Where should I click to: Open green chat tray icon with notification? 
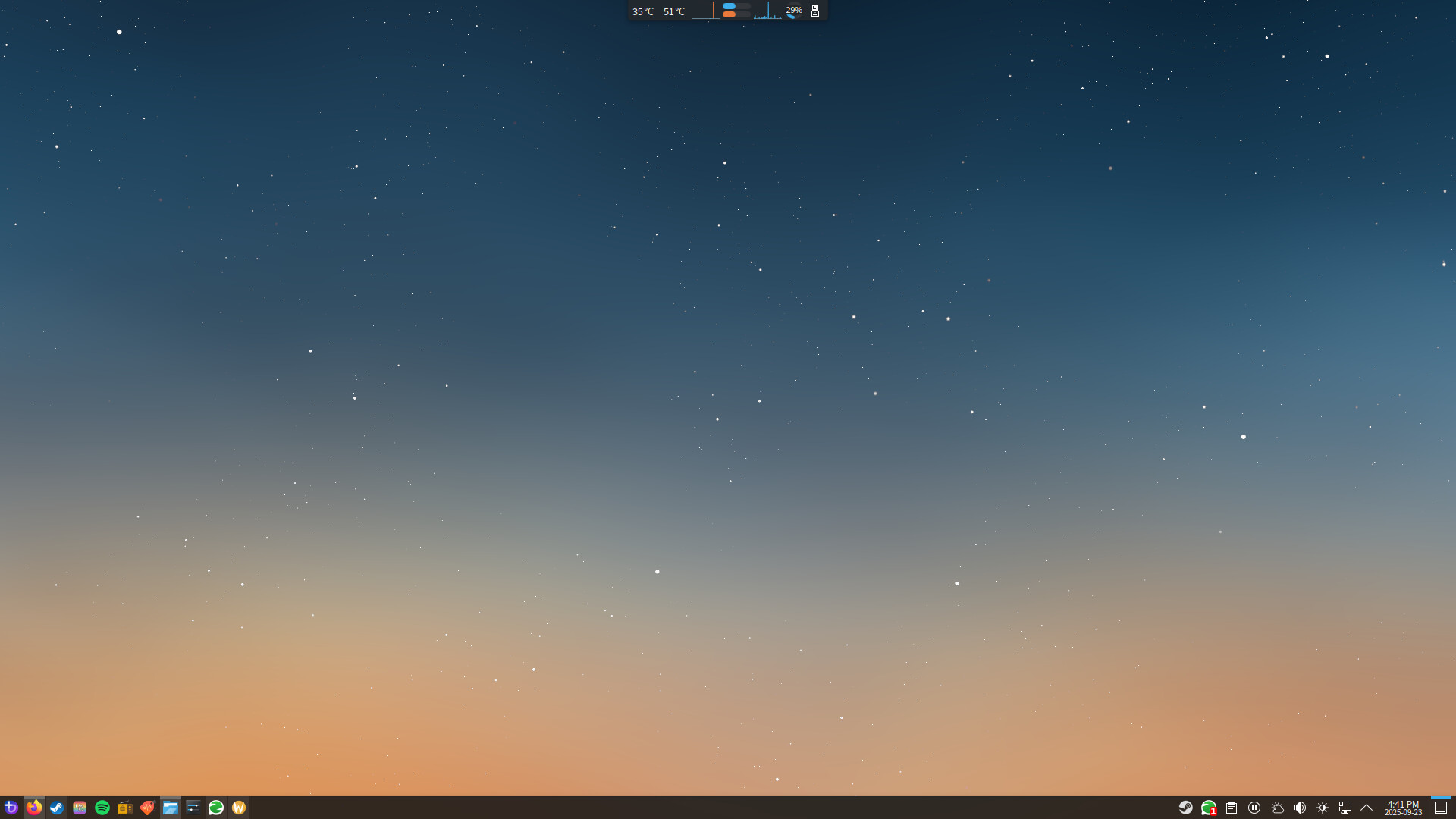(x=1208, y=808)
